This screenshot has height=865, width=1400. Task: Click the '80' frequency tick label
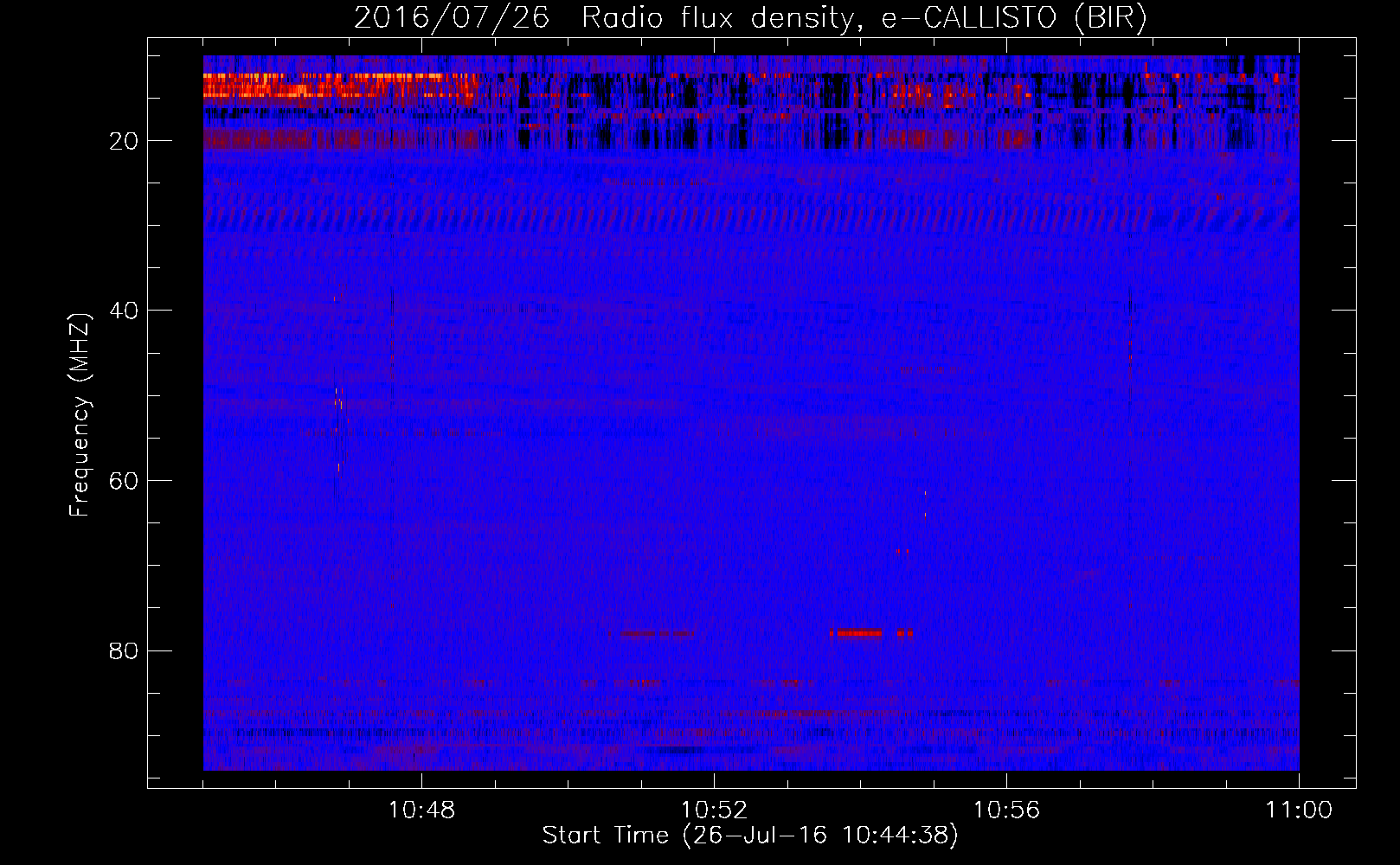pyautogui.click(x=124, y=650)
